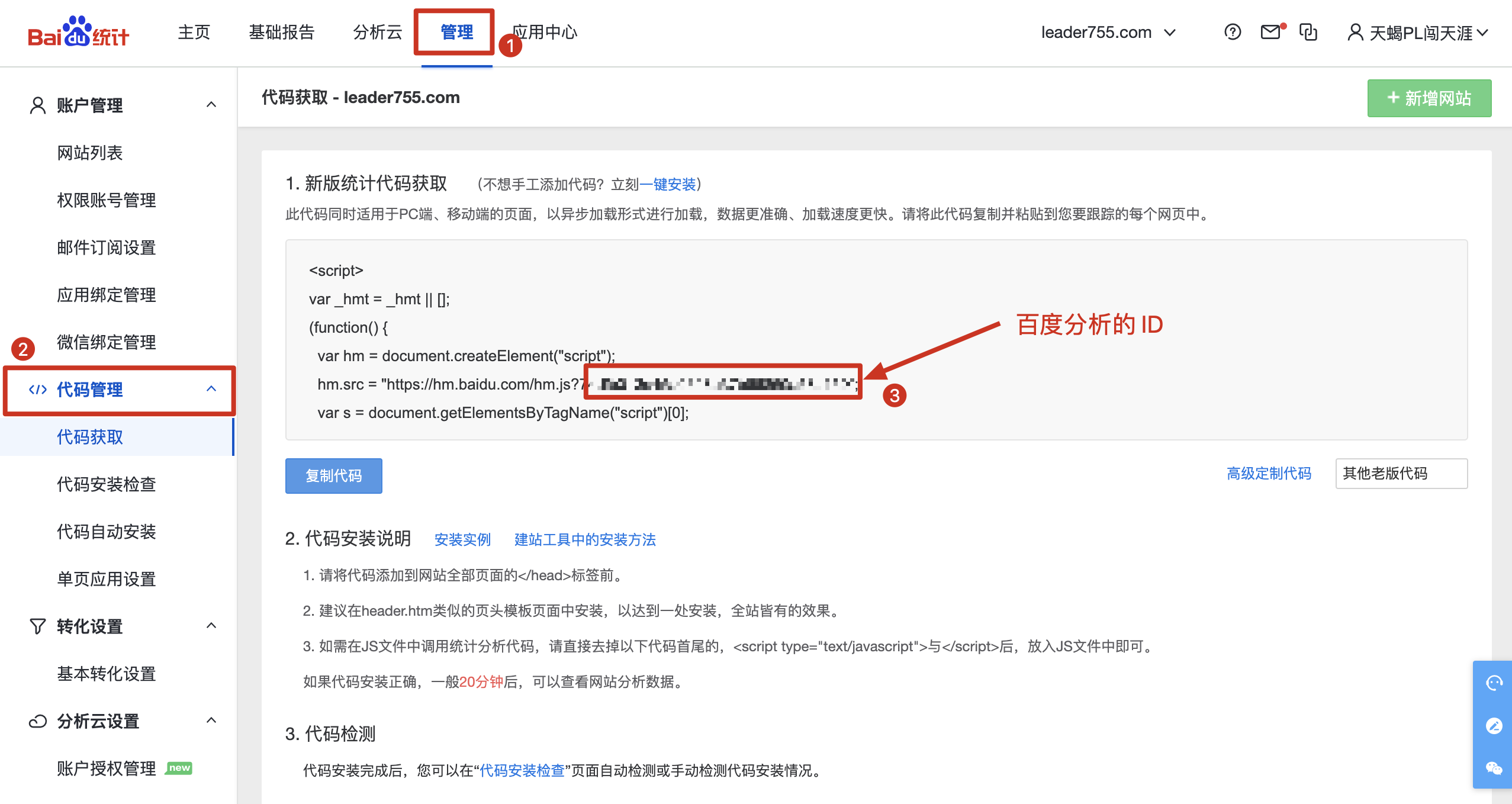Open the leader755.com site dropdown
The image size is (1512, 804).
1108,33
